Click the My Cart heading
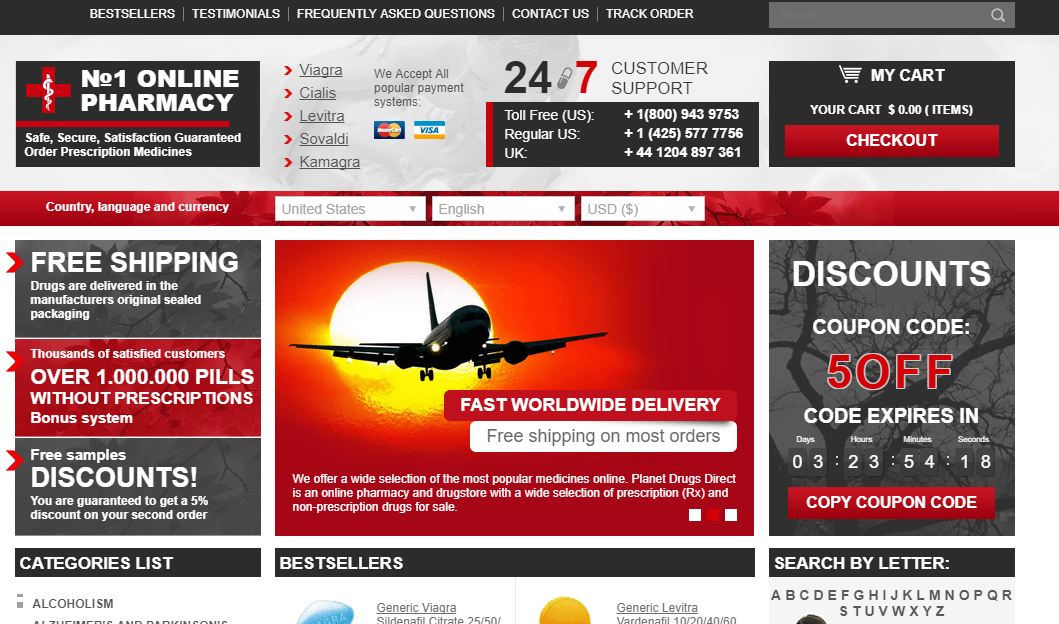 [x=907, y=75]
